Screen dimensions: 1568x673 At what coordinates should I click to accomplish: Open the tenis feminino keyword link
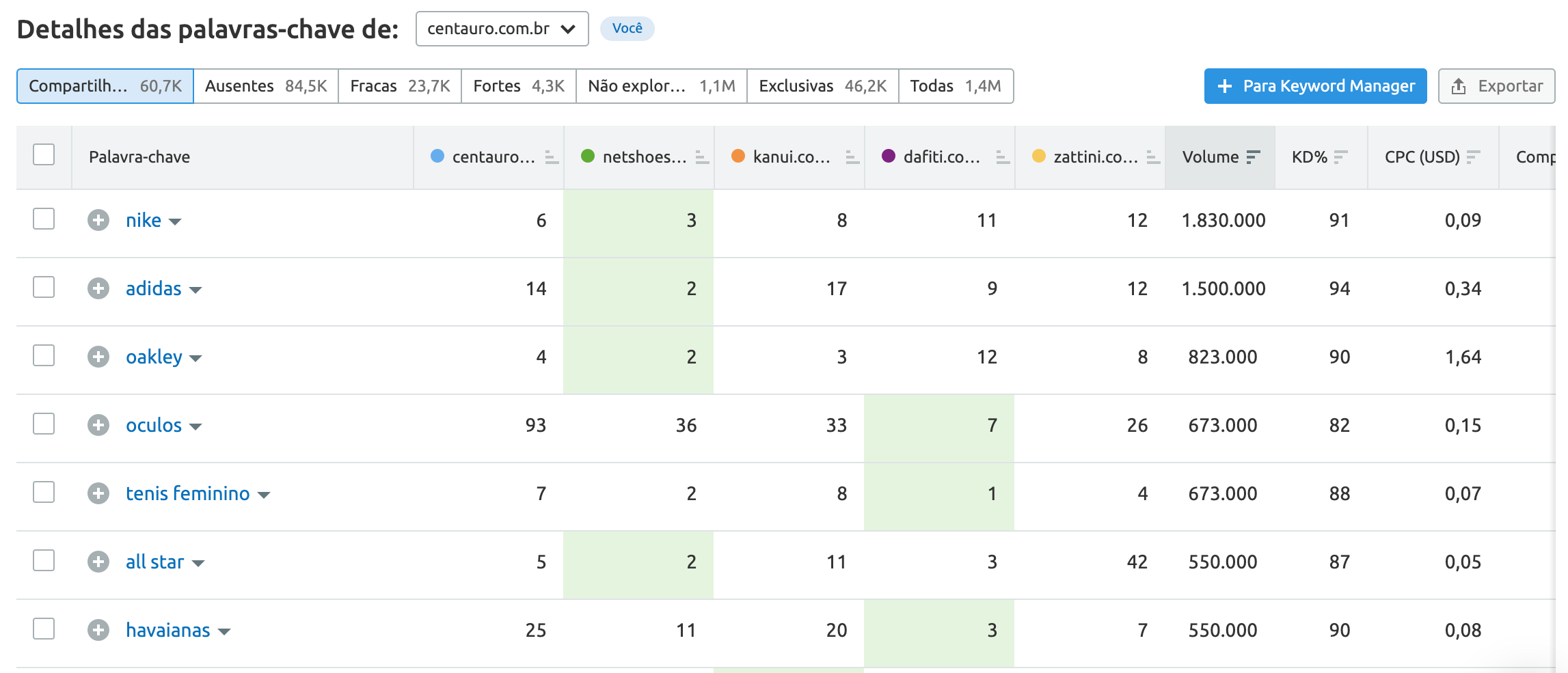tap(188, 493)
